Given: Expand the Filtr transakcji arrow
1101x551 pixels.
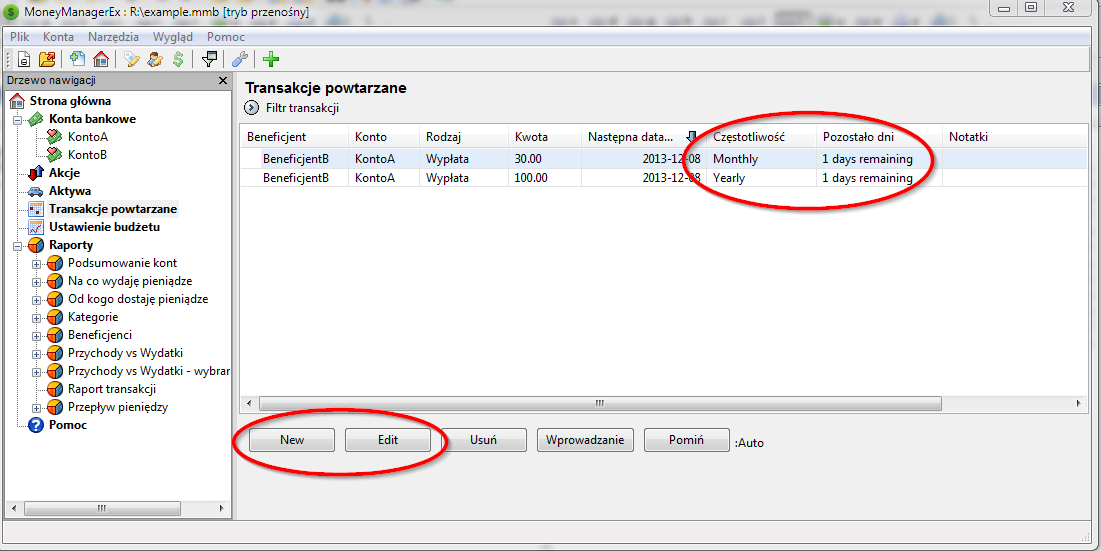Looking at the screenshot, I should [251, 108].
